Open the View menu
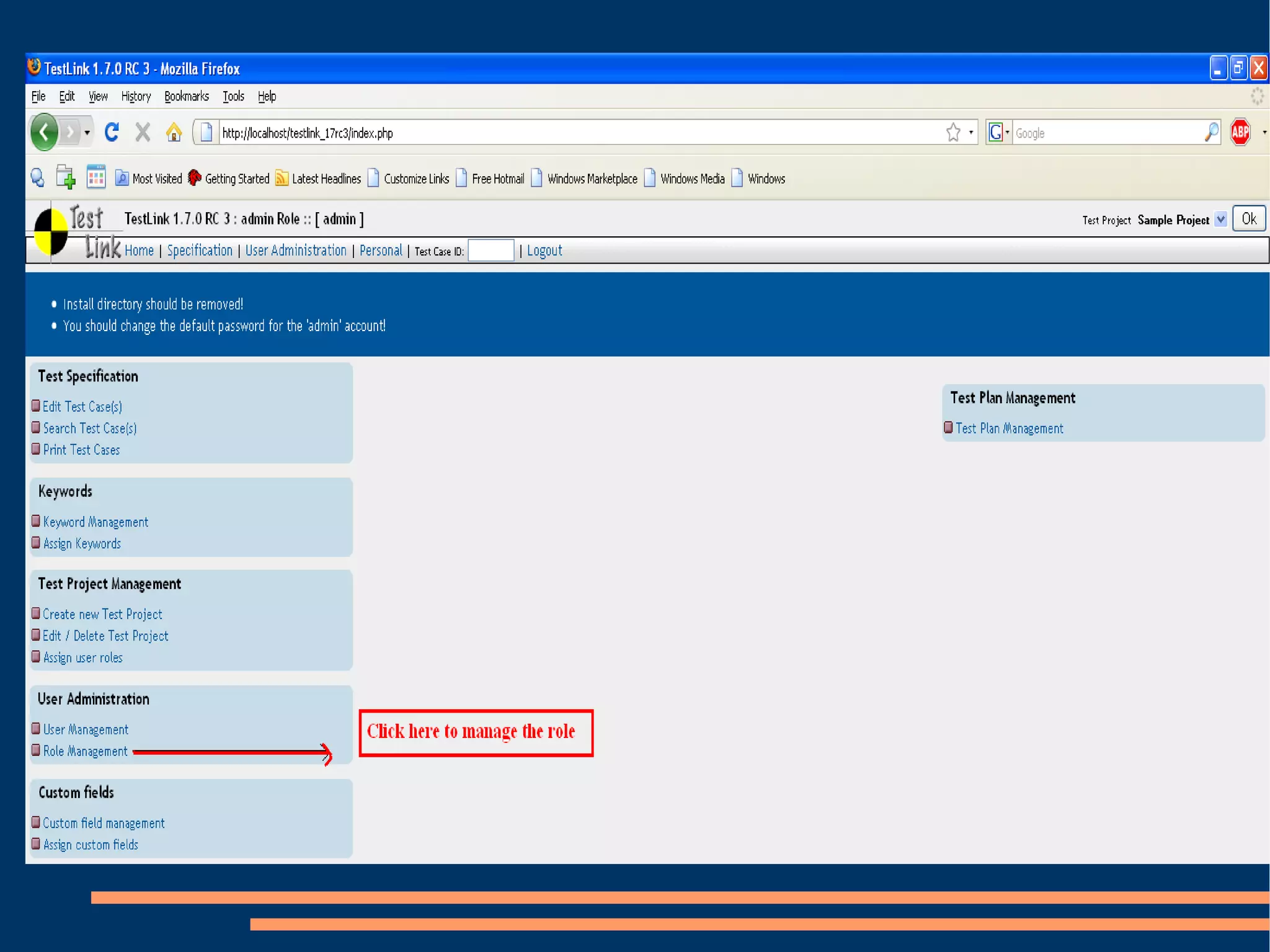The height and width of the screenshot is (952, 1270). 98,96
